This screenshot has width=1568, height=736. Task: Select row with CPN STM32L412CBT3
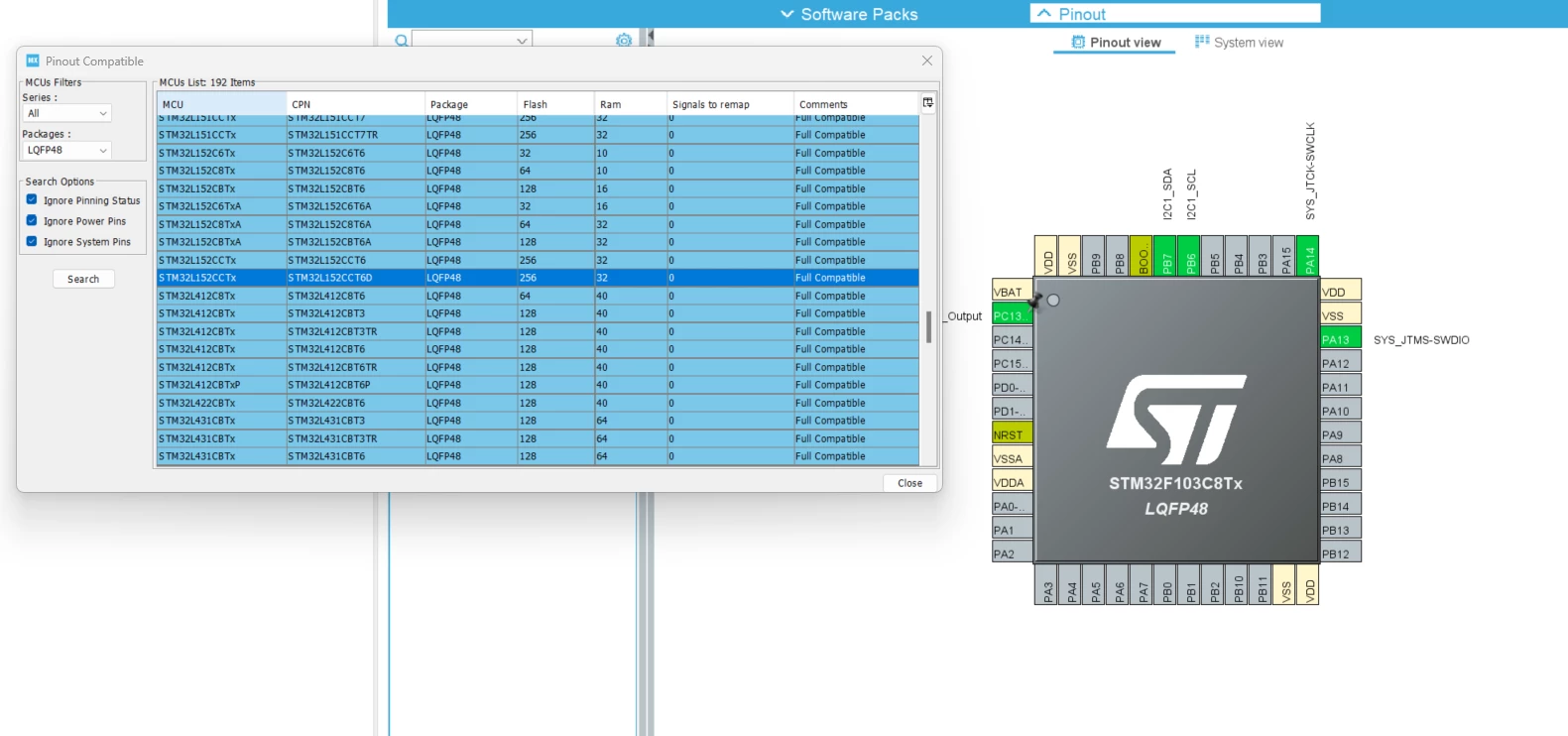click(538, 313)
